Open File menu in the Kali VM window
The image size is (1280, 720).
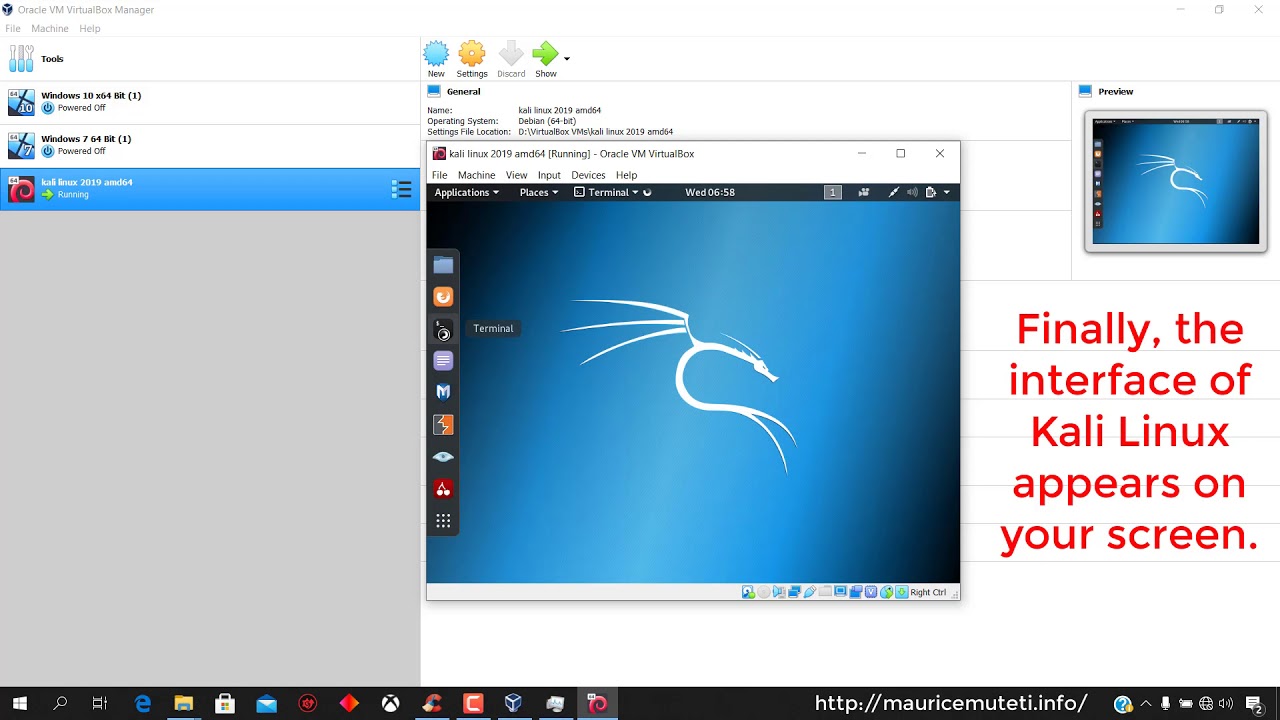click(439, 175)
